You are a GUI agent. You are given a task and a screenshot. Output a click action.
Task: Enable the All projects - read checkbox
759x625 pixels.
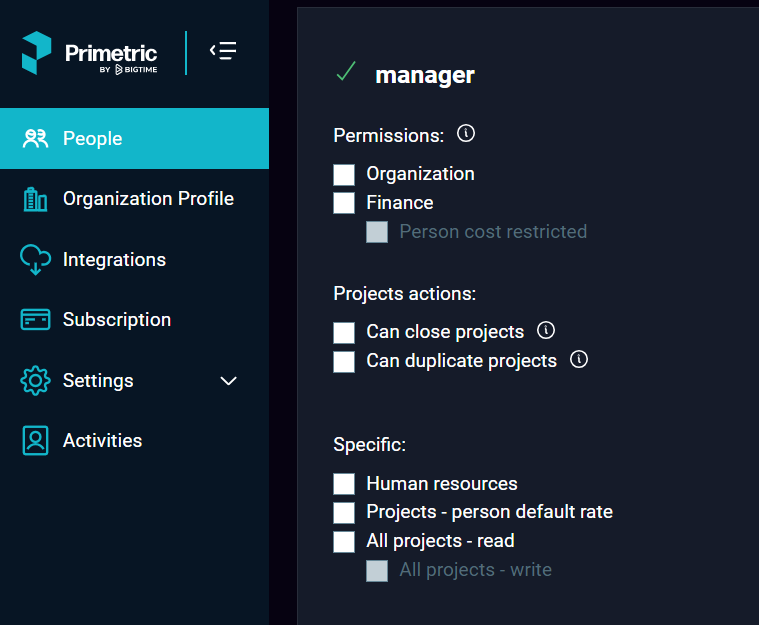click(x=344, y=542)
